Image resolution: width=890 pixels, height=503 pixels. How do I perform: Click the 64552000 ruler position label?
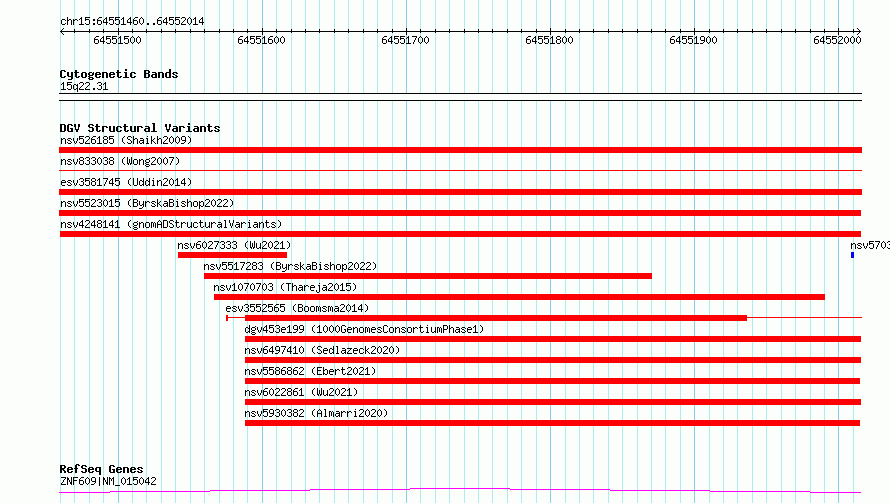[x=837, y=40]
